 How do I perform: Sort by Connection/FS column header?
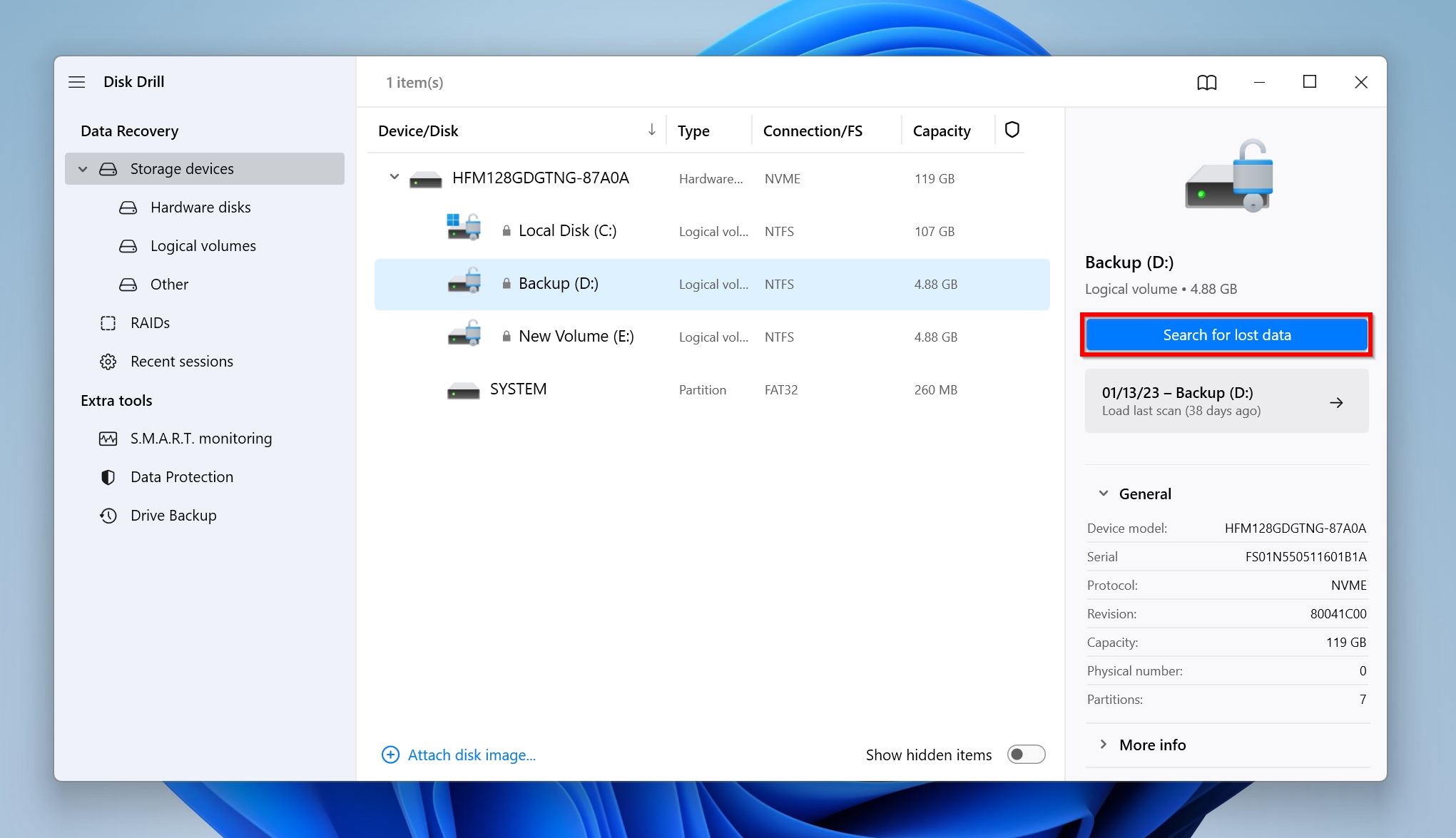(813, 131)
